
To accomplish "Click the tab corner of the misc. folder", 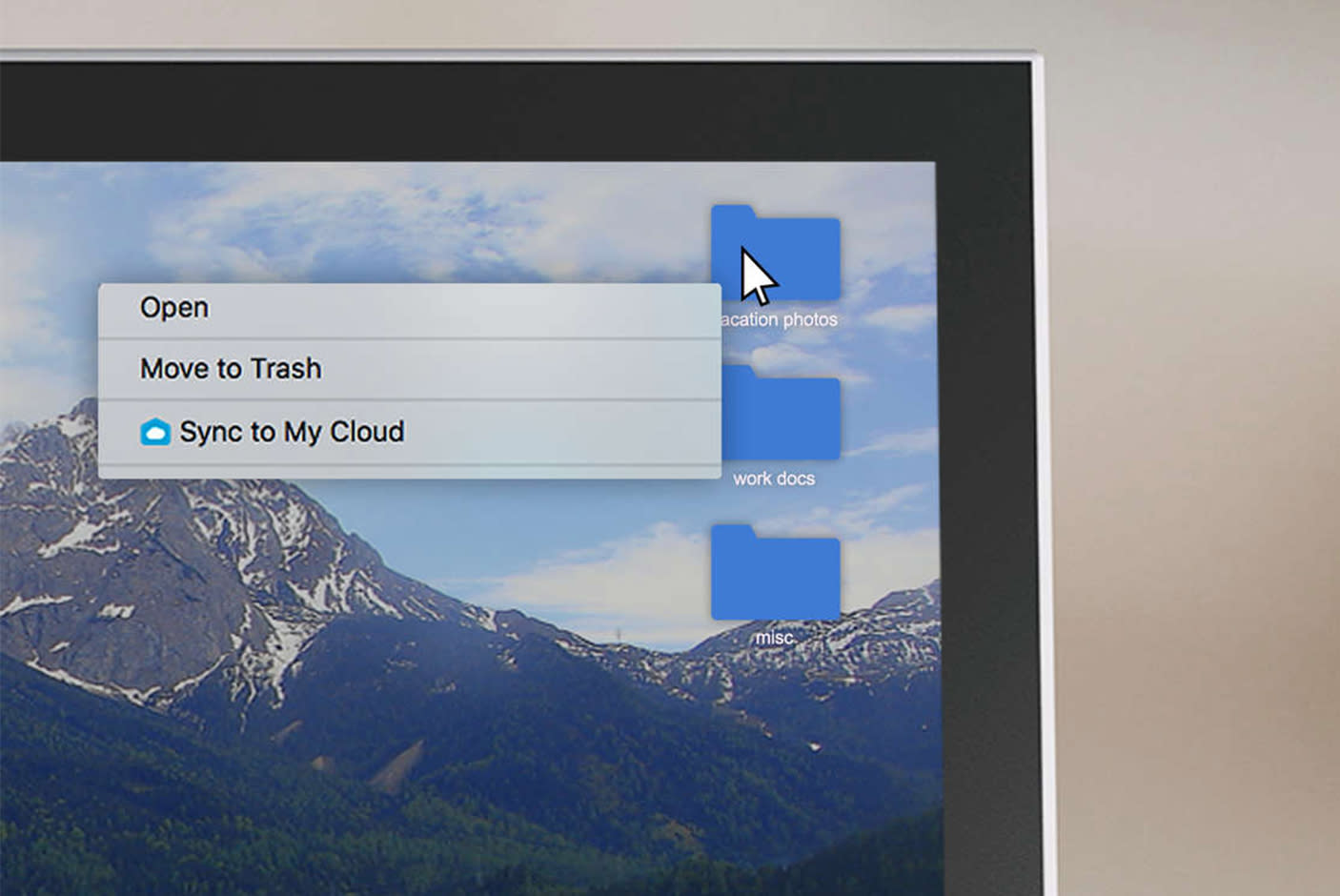I will tap(732, 531).
